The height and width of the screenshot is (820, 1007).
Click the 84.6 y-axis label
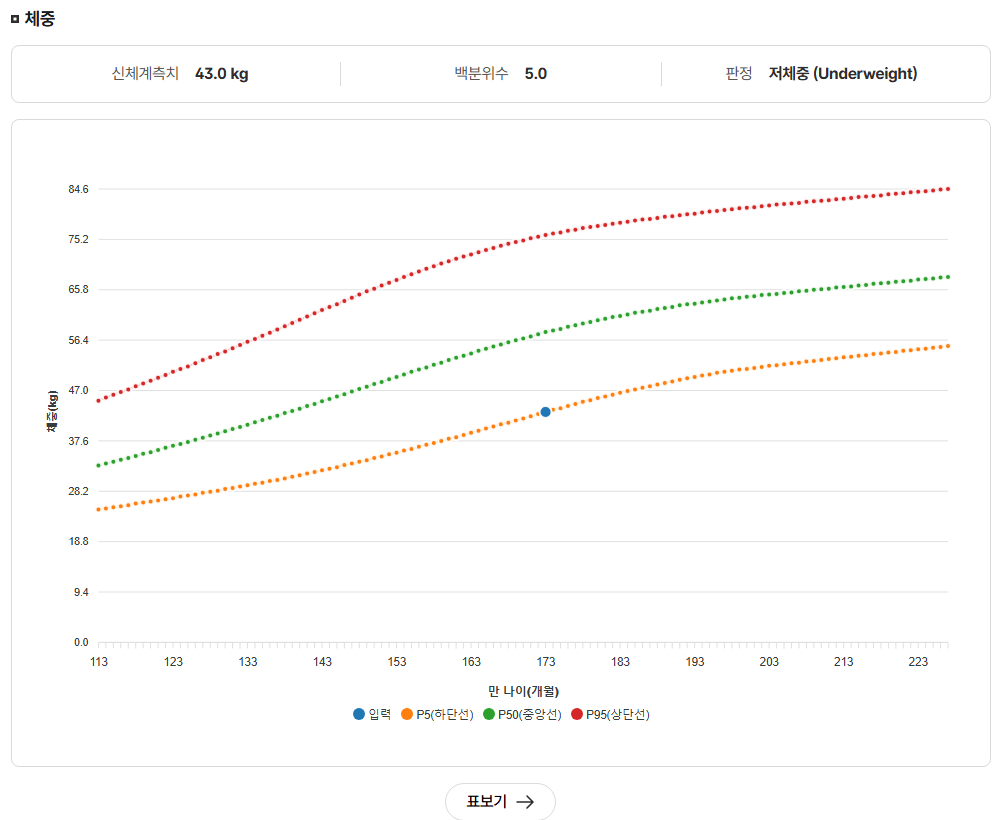[x=78, y=189]
